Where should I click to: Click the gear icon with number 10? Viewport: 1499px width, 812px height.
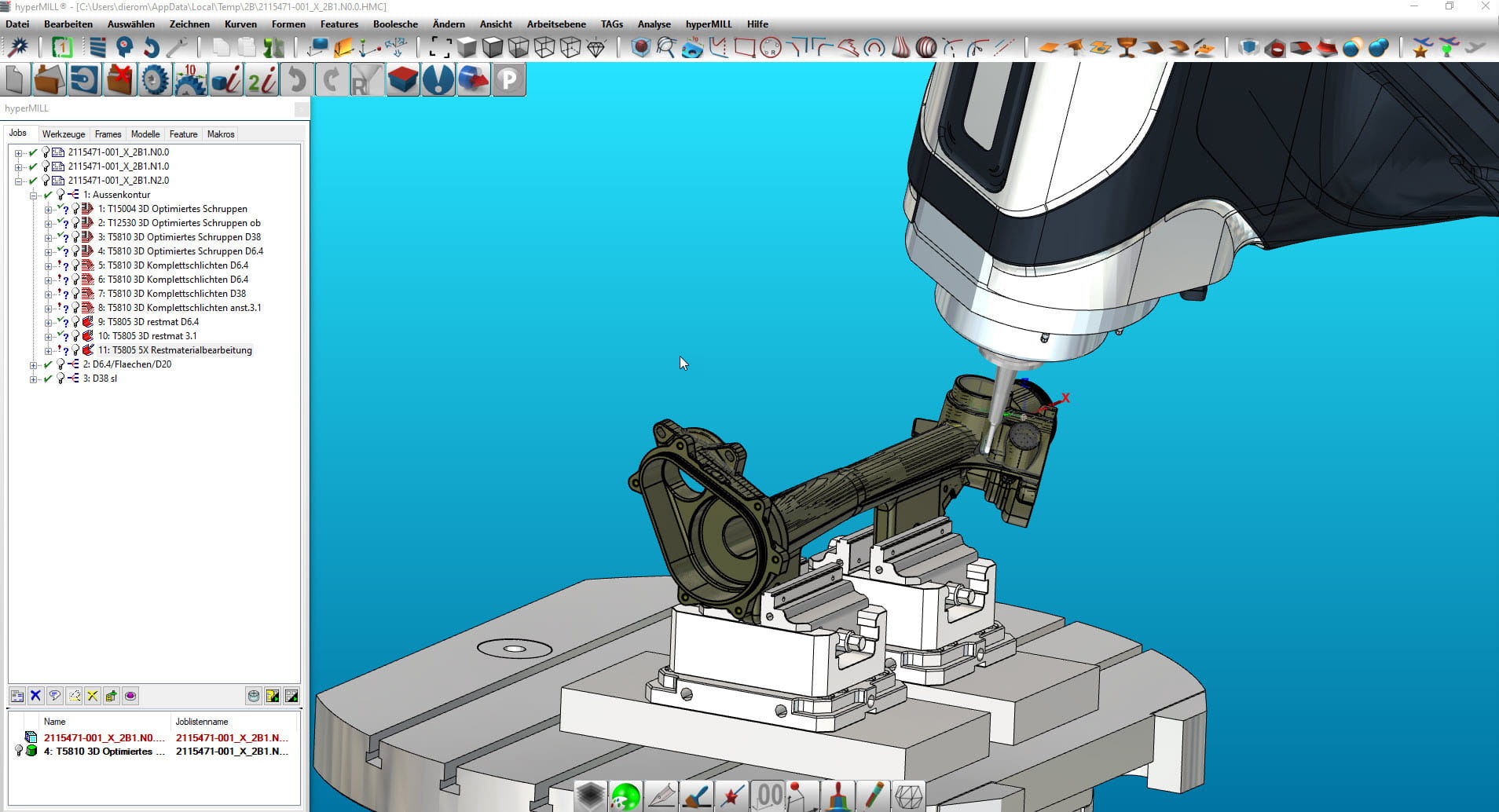coord(190,80)
